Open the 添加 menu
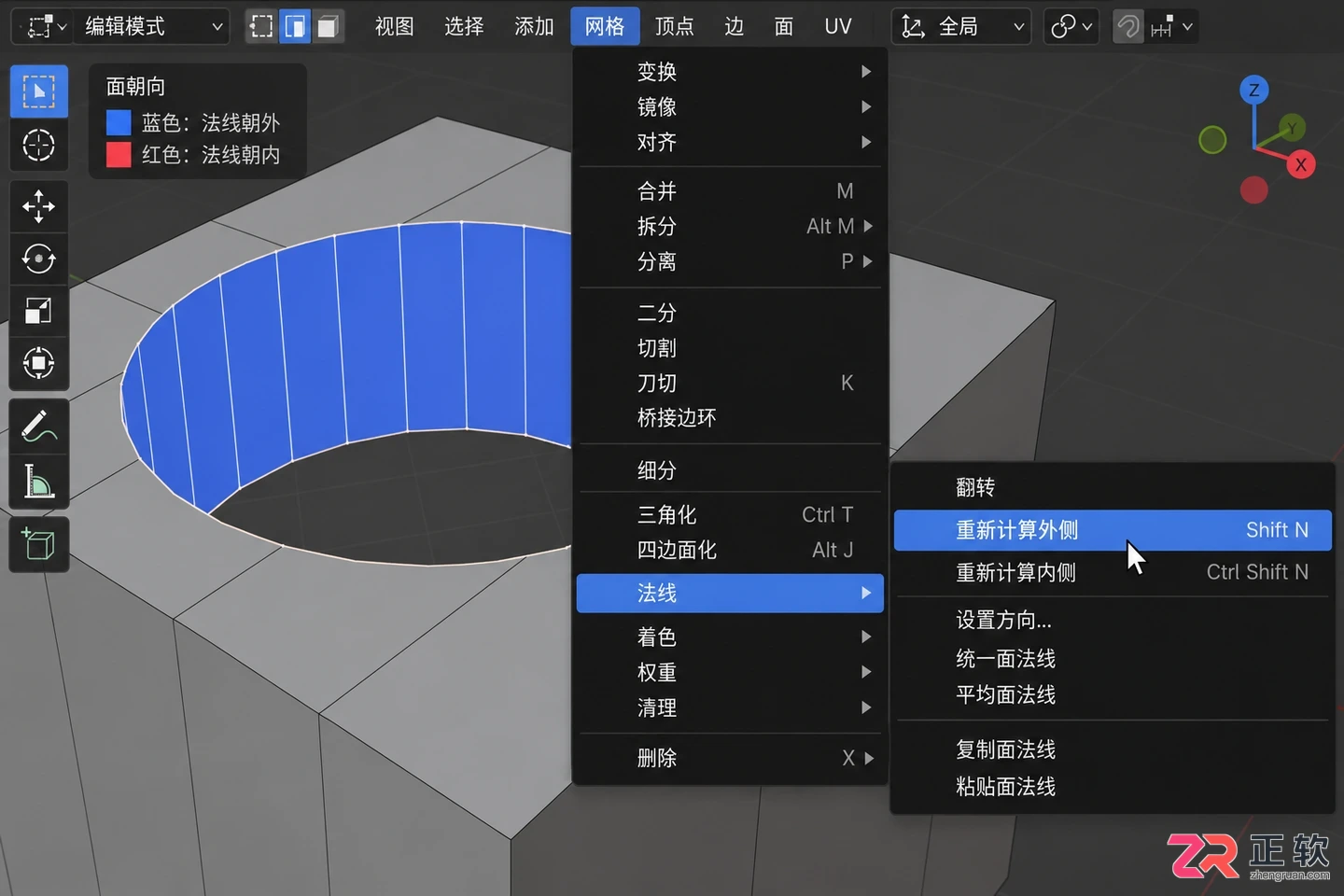The height and width of the screenshot is (896, 1344). 534,26
